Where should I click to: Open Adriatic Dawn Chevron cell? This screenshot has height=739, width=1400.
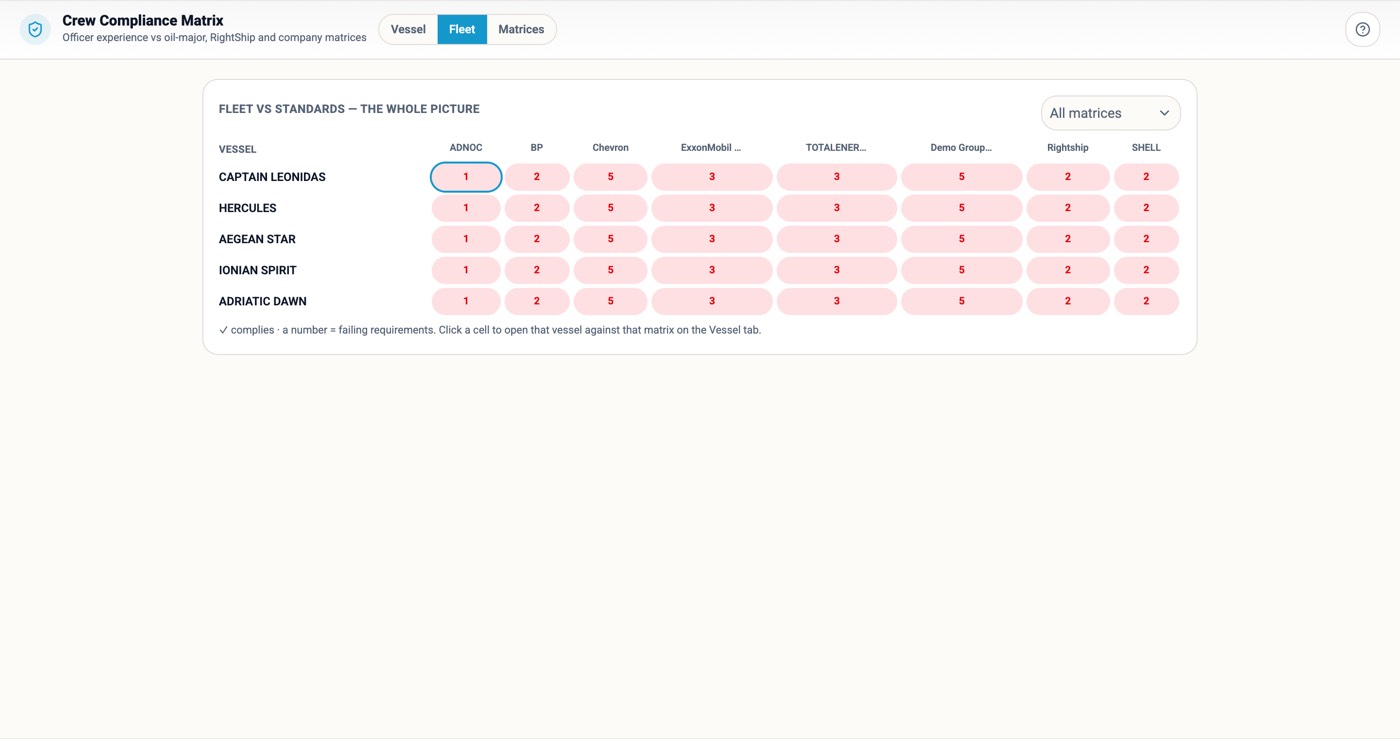click(x=610, y=301)
